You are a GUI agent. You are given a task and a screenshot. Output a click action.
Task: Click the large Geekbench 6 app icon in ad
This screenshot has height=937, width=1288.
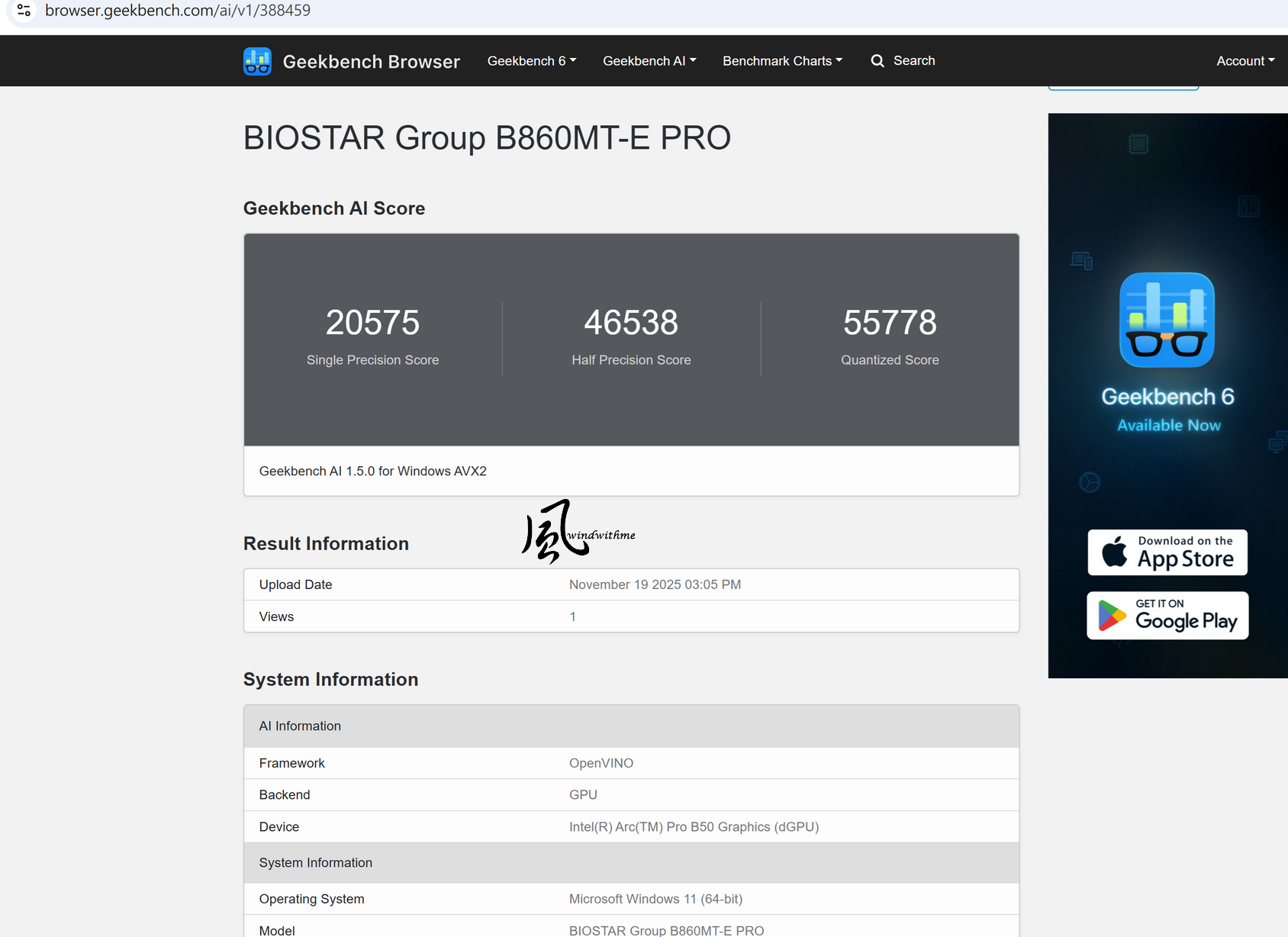click(x=1167, y=320)
